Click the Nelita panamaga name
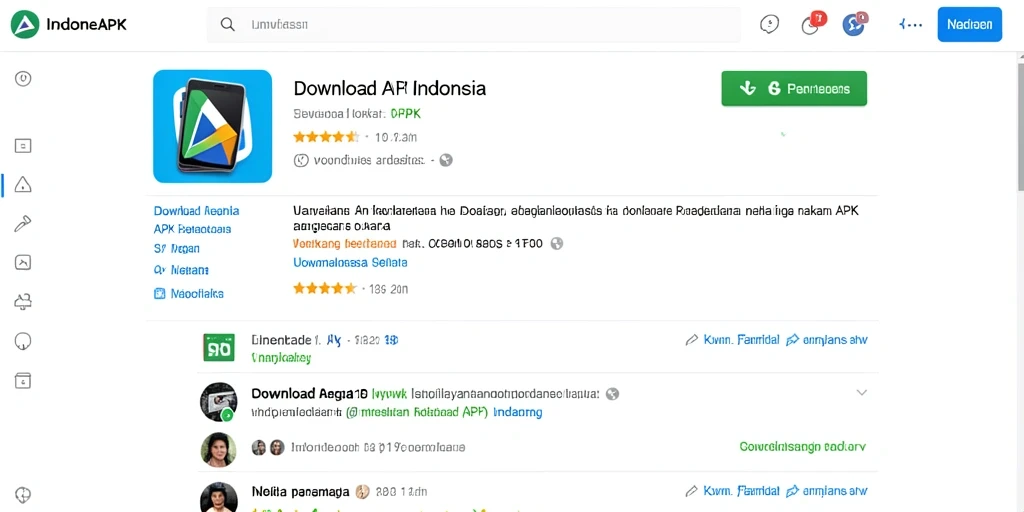The height and width of the screenshot is (512, 1024). coord(300,491)
